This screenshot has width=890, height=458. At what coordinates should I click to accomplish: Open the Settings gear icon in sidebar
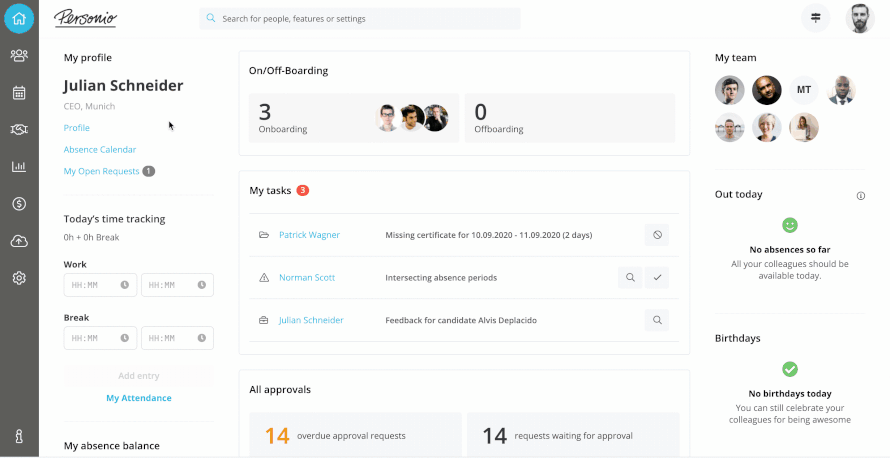(19, 278)
